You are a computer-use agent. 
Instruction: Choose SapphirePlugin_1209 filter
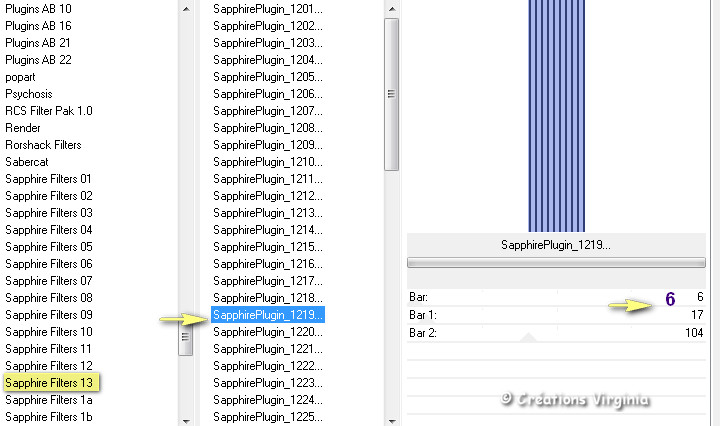268,145
